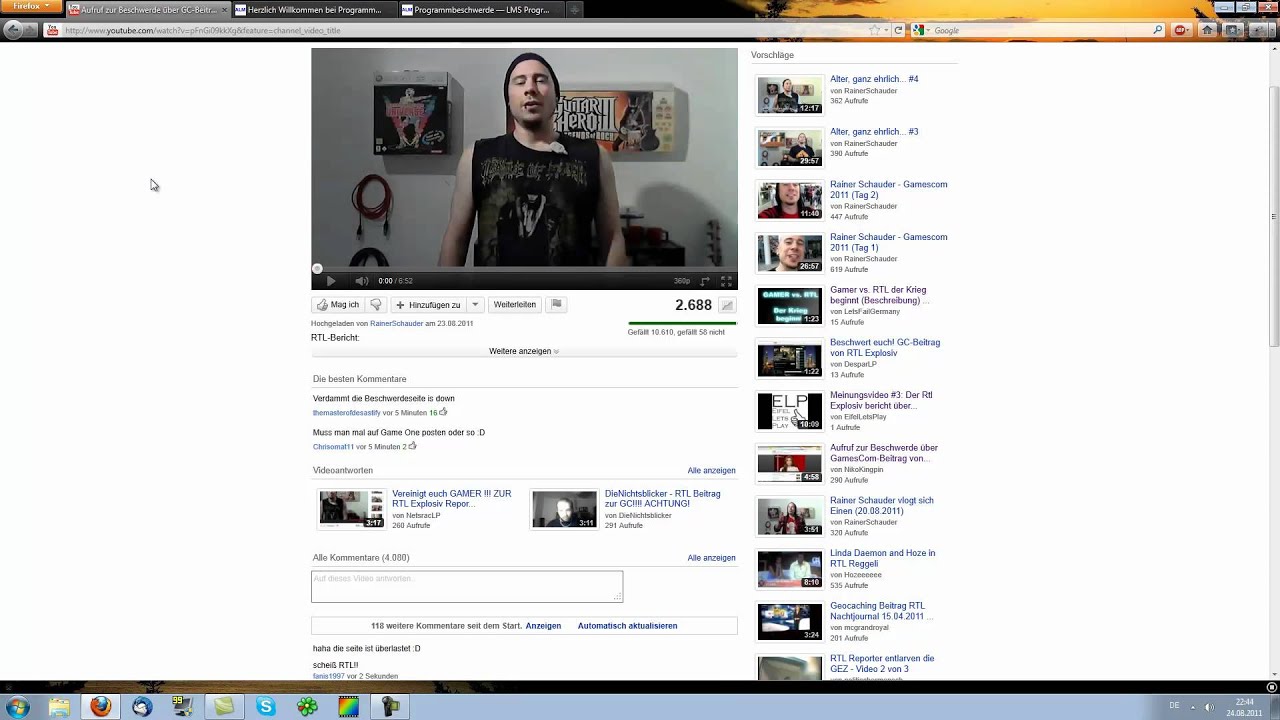The image size is (1280, 720).
Task: Switch video to fullscreen
Action: click(x=727, y=281)
